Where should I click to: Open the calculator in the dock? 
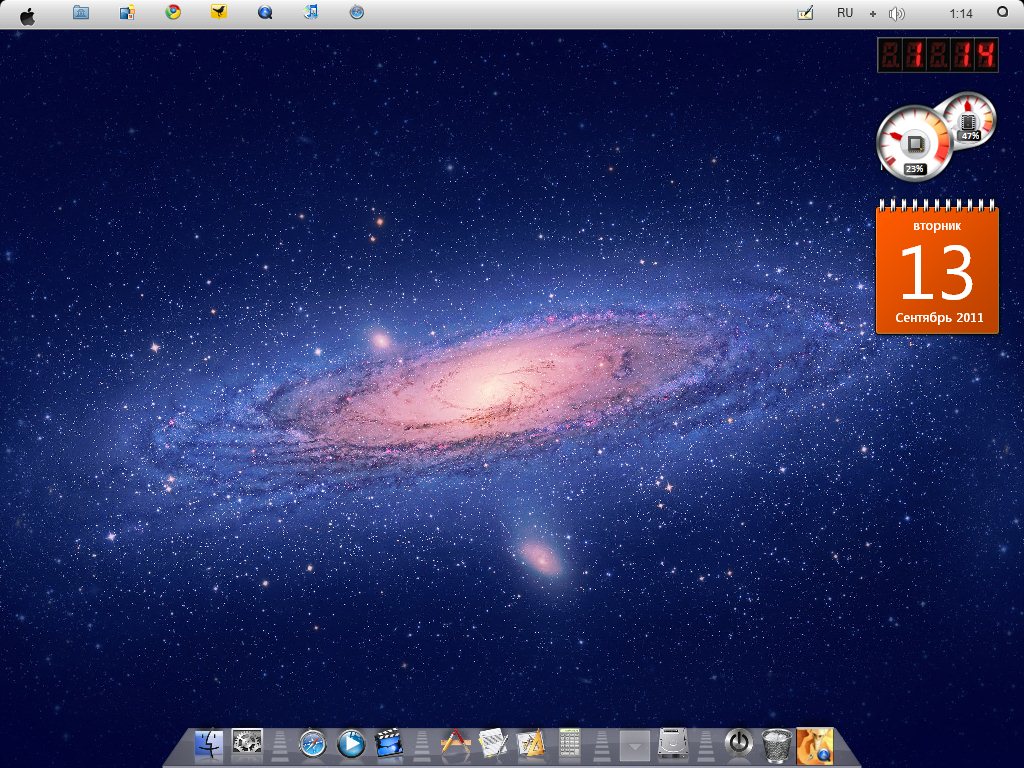point(570,744)
